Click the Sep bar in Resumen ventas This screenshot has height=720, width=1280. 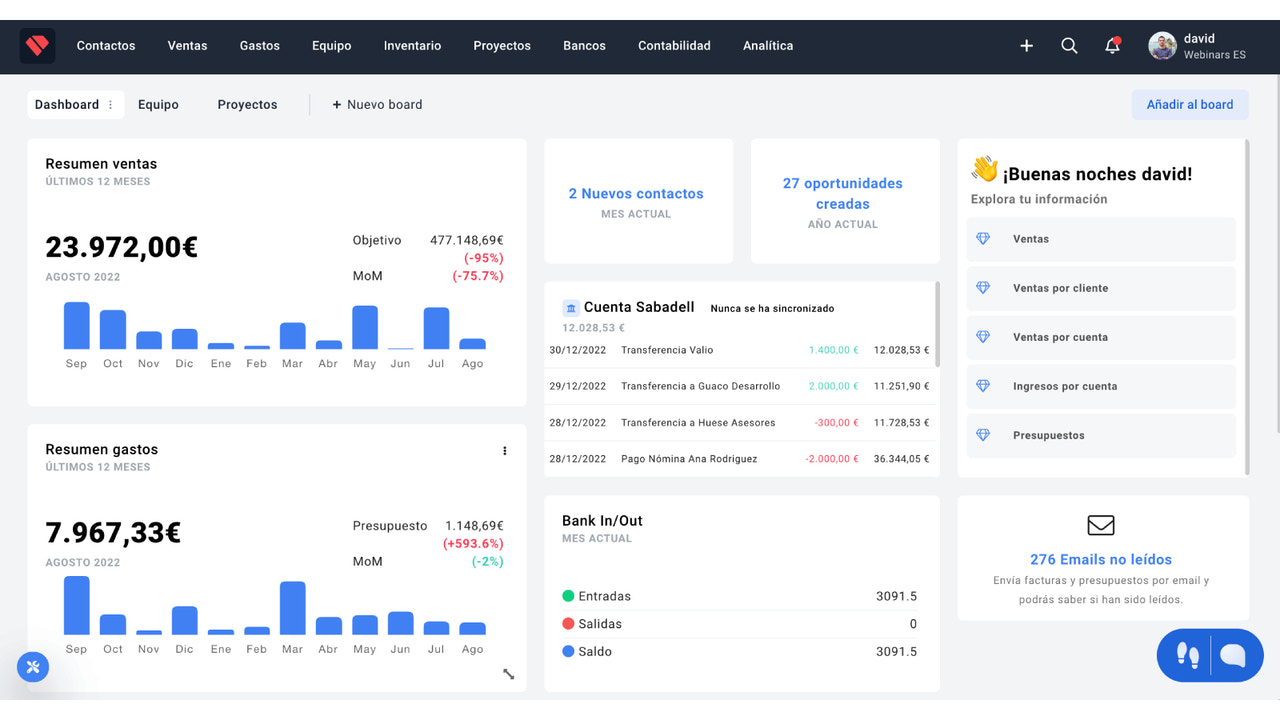click(77, 326)
